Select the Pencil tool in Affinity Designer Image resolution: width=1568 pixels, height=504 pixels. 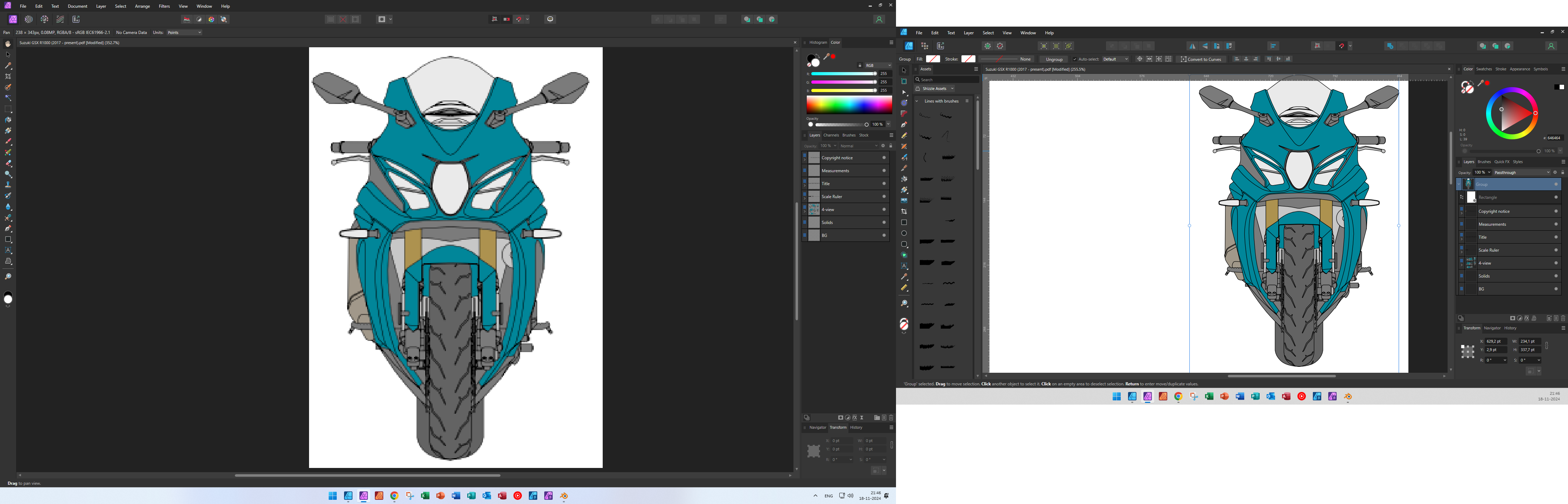tap(904, 135)
